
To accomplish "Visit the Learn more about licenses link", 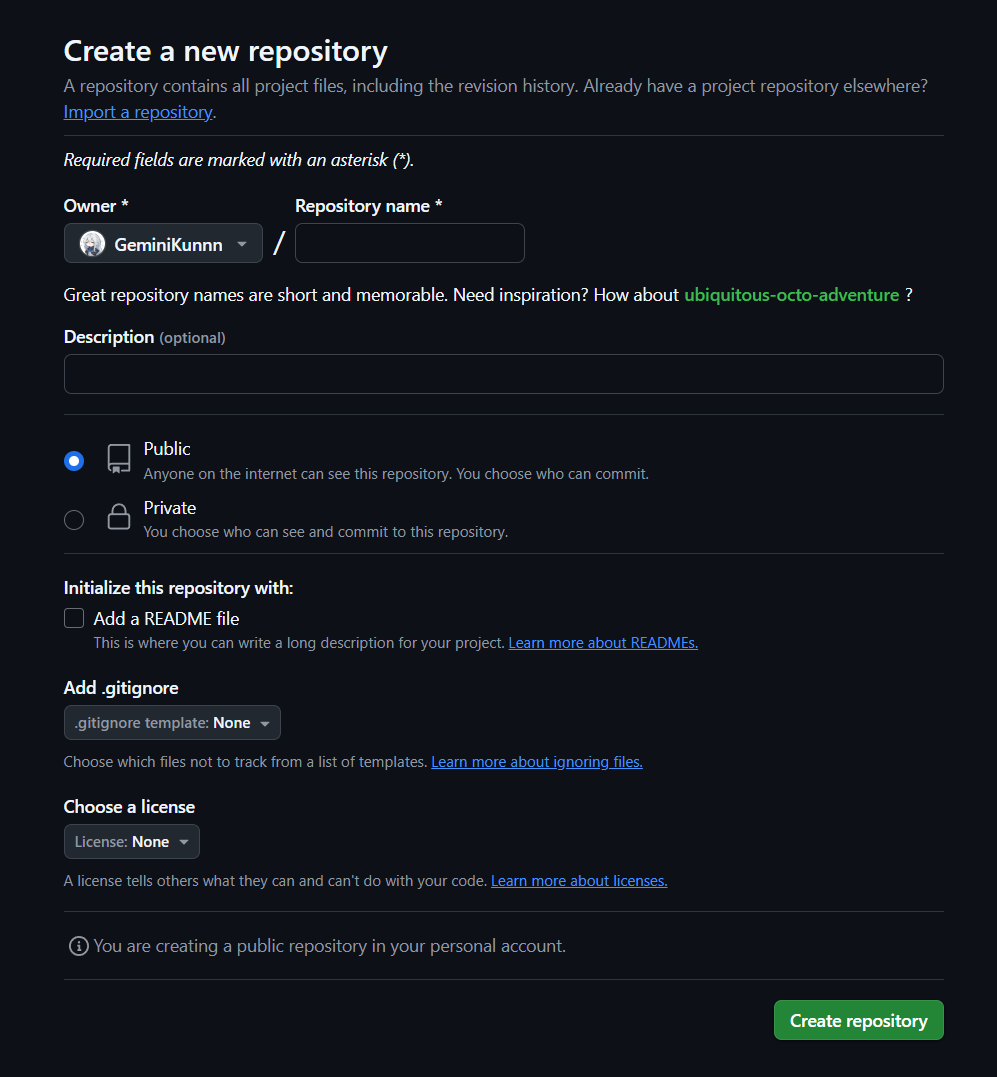I will coord(579,881).
